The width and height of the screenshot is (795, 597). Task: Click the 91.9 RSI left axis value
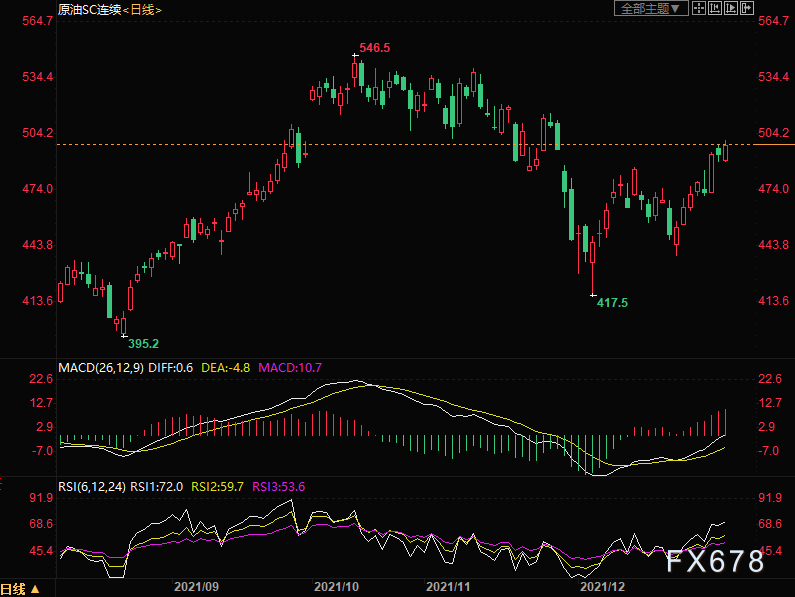point(41,498)
